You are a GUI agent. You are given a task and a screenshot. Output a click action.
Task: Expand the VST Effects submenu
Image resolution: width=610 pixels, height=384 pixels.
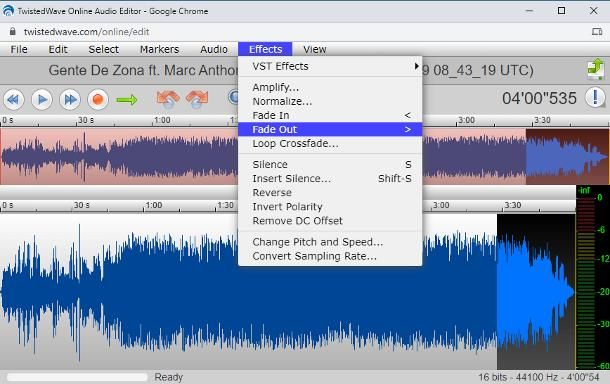coord(330,66)
